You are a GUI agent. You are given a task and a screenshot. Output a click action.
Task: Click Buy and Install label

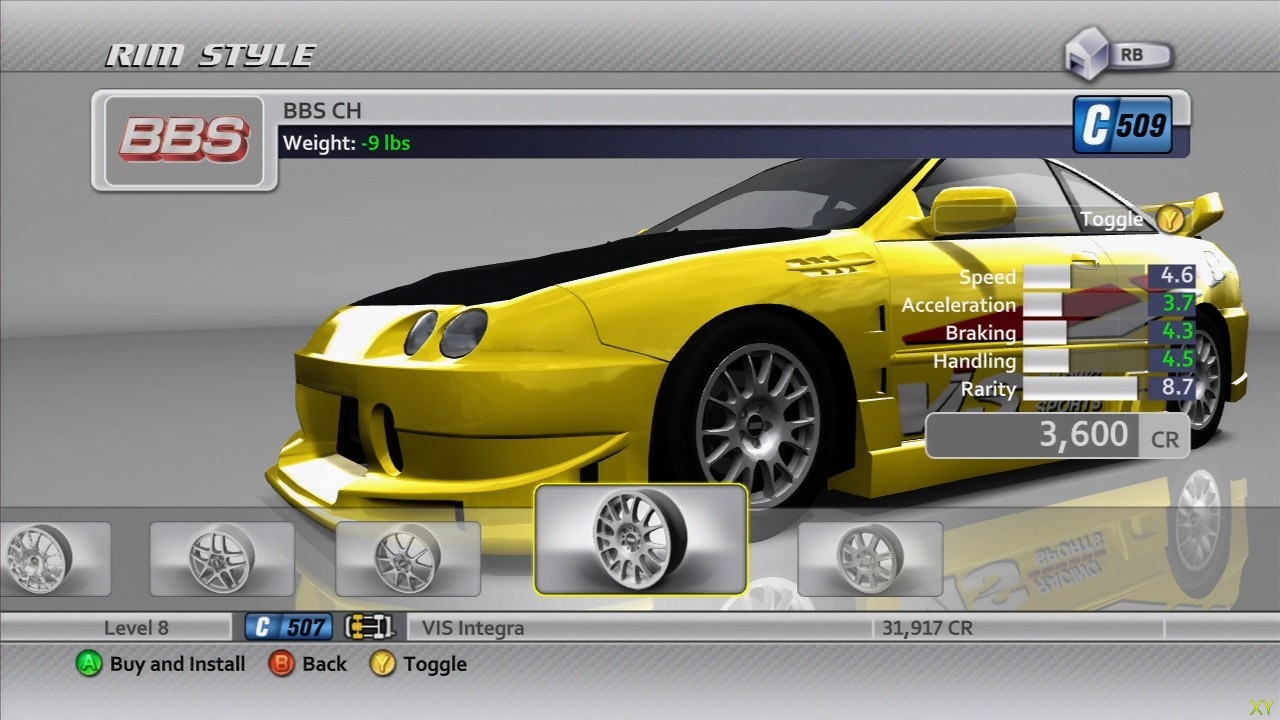pos(177,664)
